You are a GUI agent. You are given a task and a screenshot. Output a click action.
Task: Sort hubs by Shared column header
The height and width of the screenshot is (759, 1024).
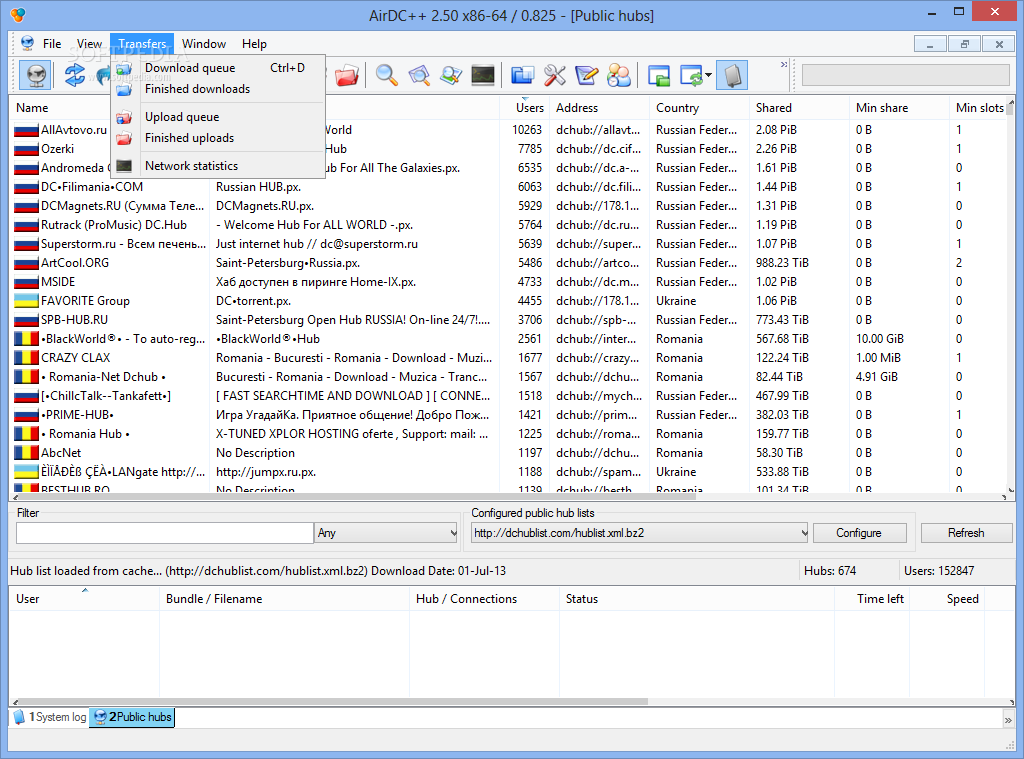click(x=800, y=108)
